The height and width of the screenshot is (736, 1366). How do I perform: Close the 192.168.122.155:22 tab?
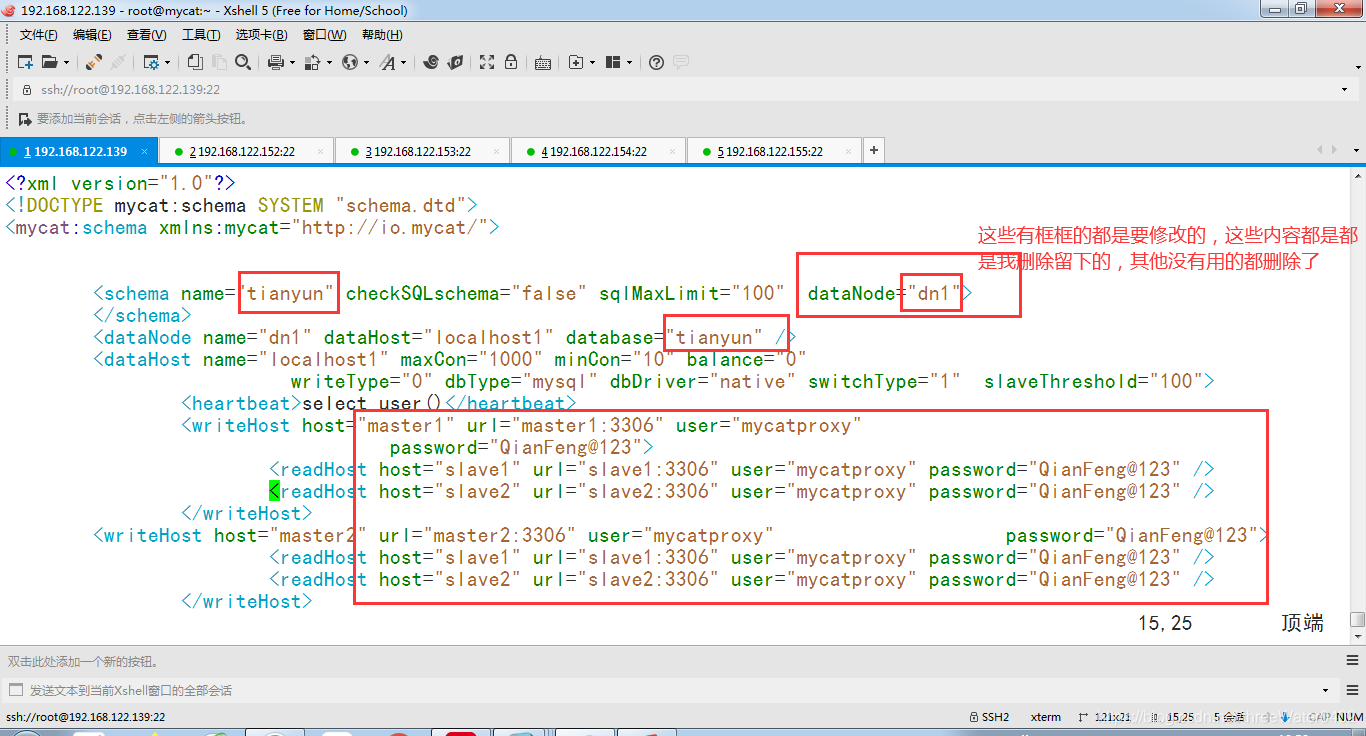(849, 152)
